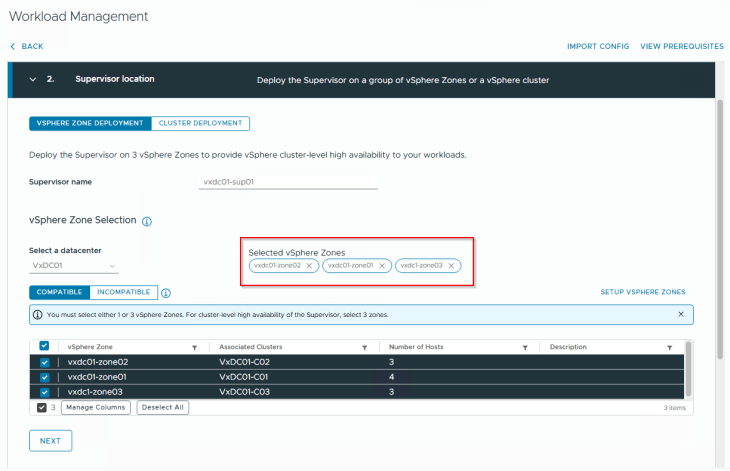Open the Select a datacenter dropdown
The width and height of the screenshot is (730, 471).
[x=75, y=267]
